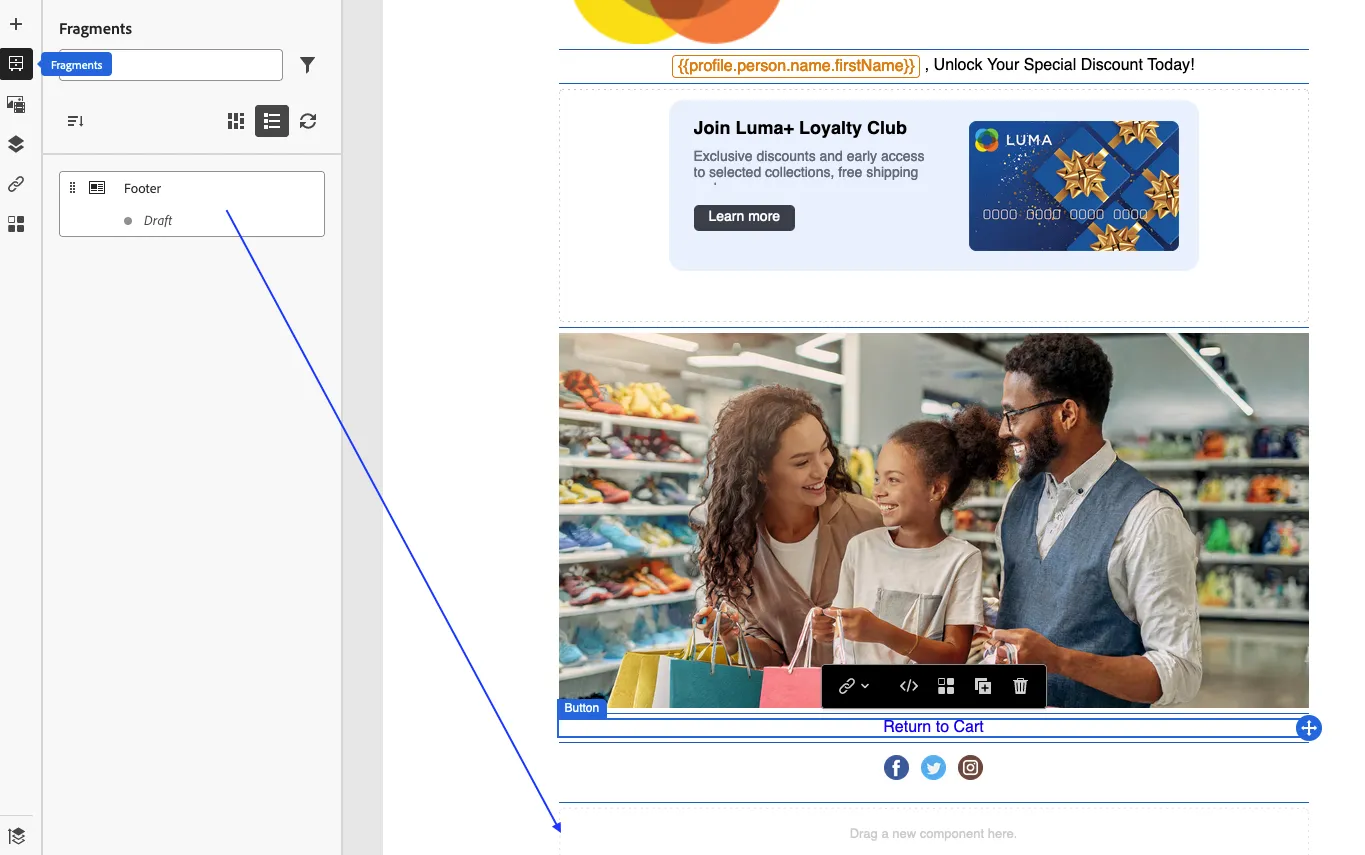The height and width of the screenshot is (855, 1365).
Task: Open the asset picker icon in left rail
Action: [16, 104]
